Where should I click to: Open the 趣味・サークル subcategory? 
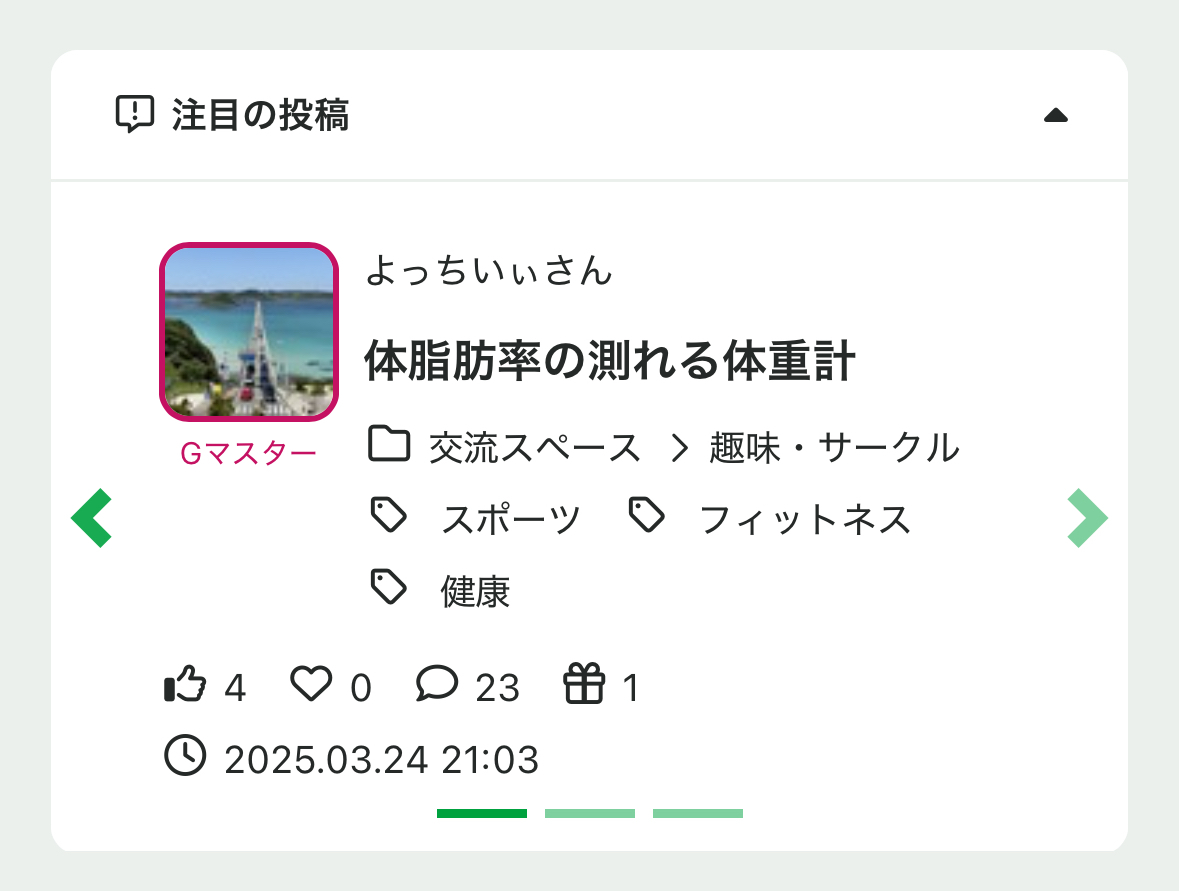(834, 447)
